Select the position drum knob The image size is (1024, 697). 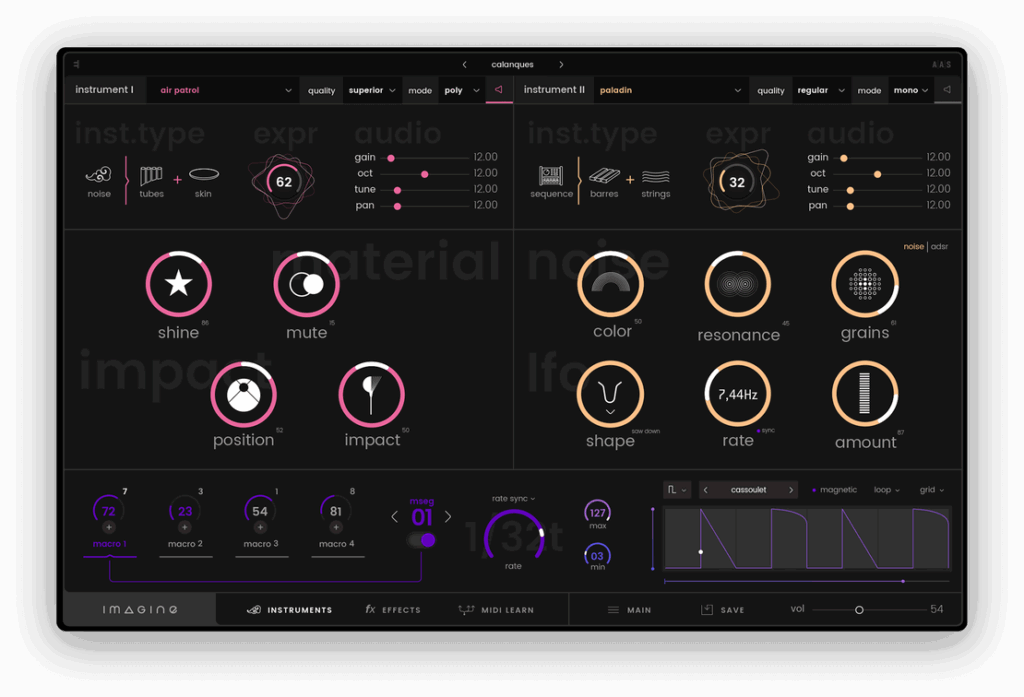243,394
